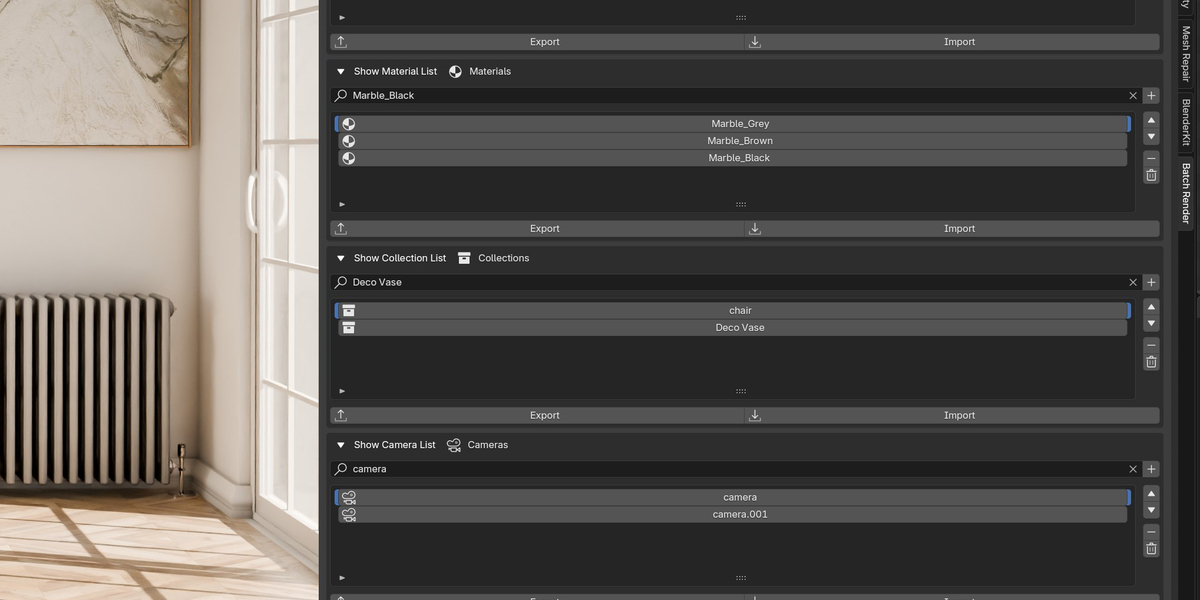Expand filter options triangle under the collections list
Image resolution: width=1200 pixels, height=600 pixels.
tap(342, 391)
